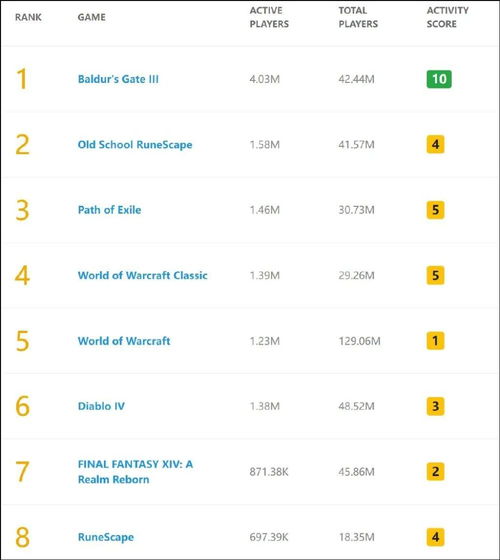Sort by the Activity Score column header
Image resolution: width=500 pixels, height=560 pixels.
[448, 17]
